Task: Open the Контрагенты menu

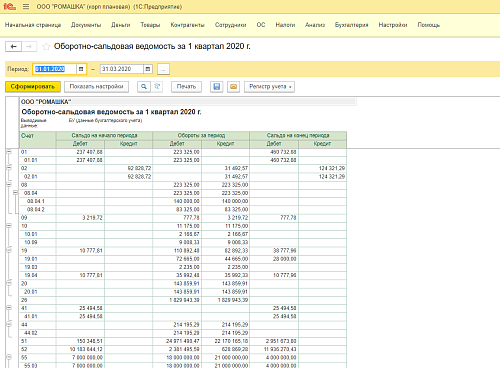Action: click(187, 25)
